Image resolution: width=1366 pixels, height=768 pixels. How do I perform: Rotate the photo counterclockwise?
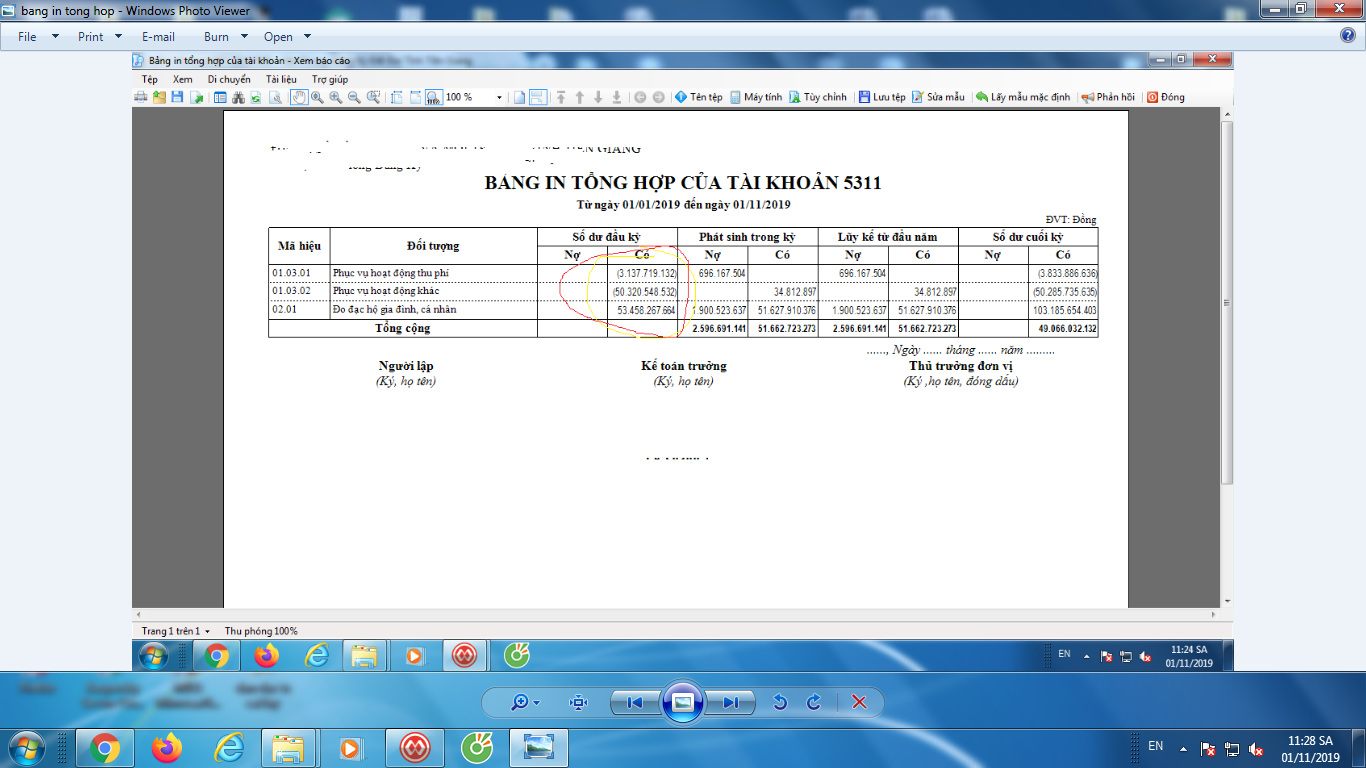click(x=780, y=702)
